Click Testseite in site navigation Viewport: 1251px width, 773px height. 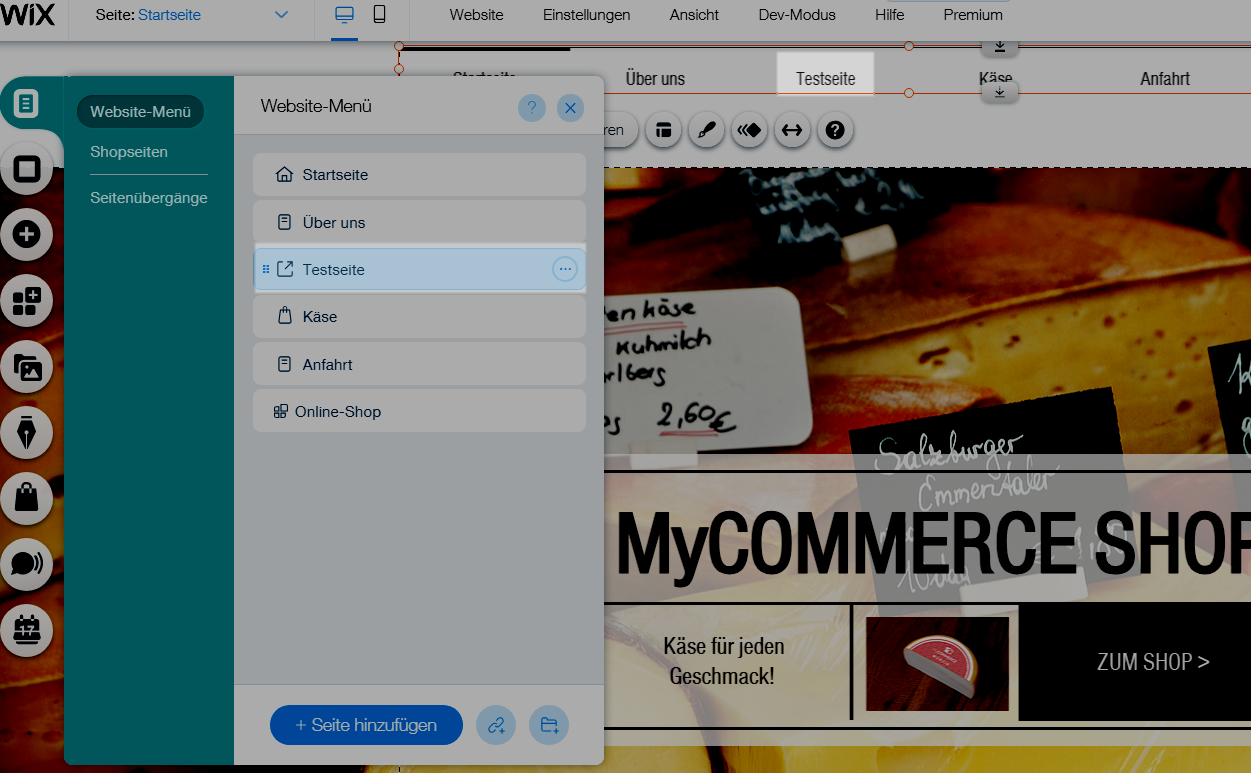[x=826, y=78]
